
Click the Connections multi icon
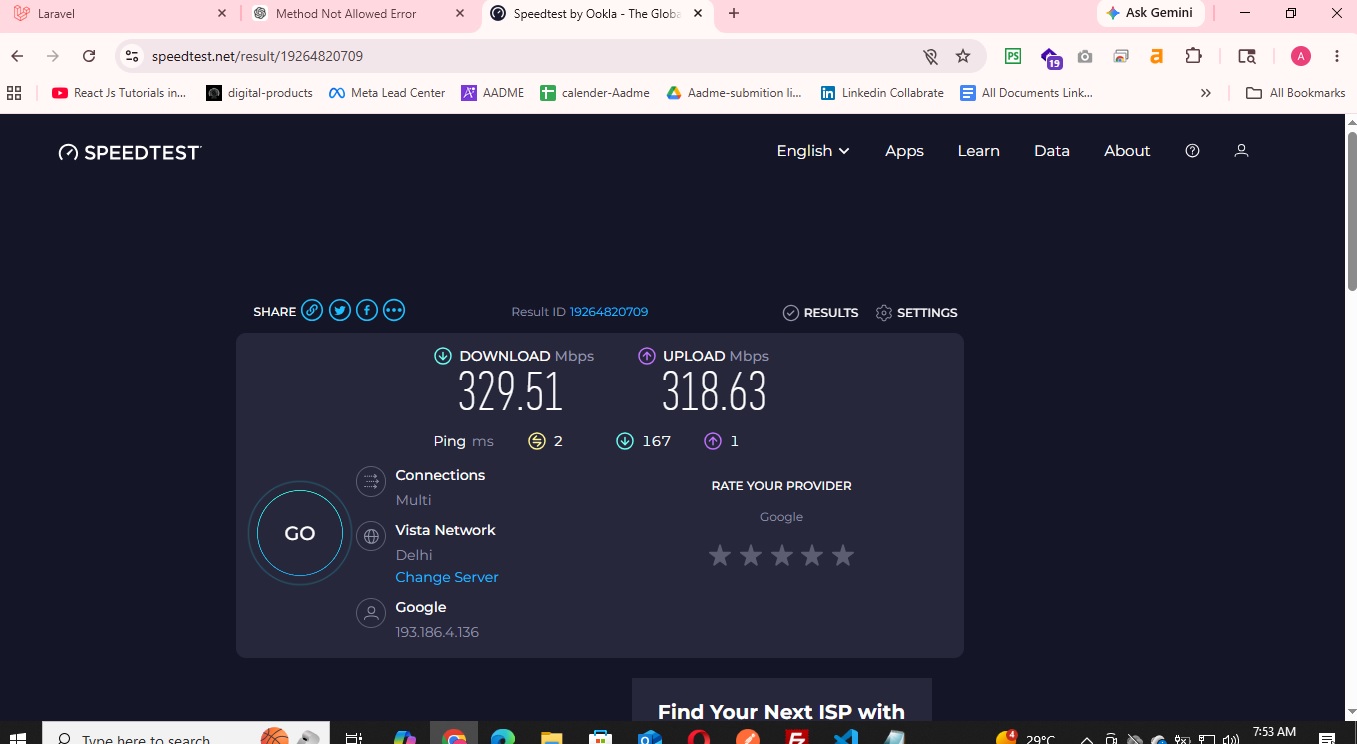click(371, 482)
